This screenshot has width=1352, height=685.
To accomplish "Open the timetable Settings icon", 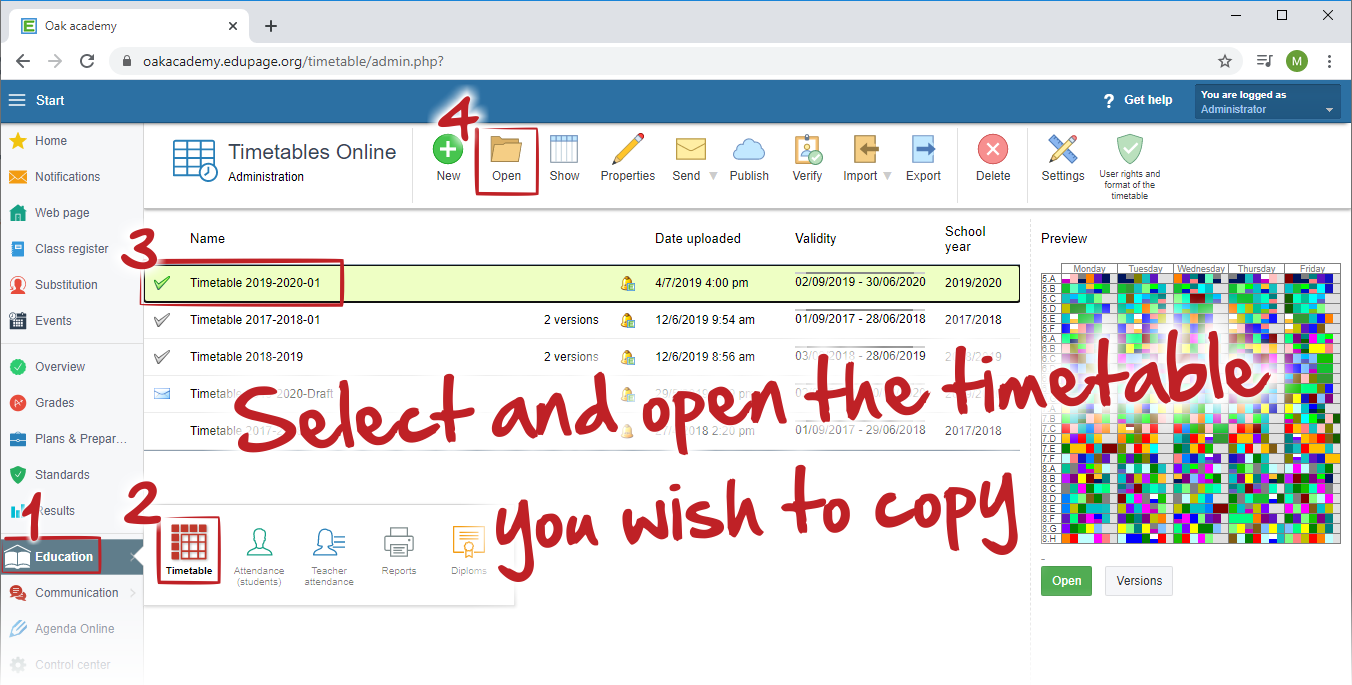I will tap(1062, 151).
